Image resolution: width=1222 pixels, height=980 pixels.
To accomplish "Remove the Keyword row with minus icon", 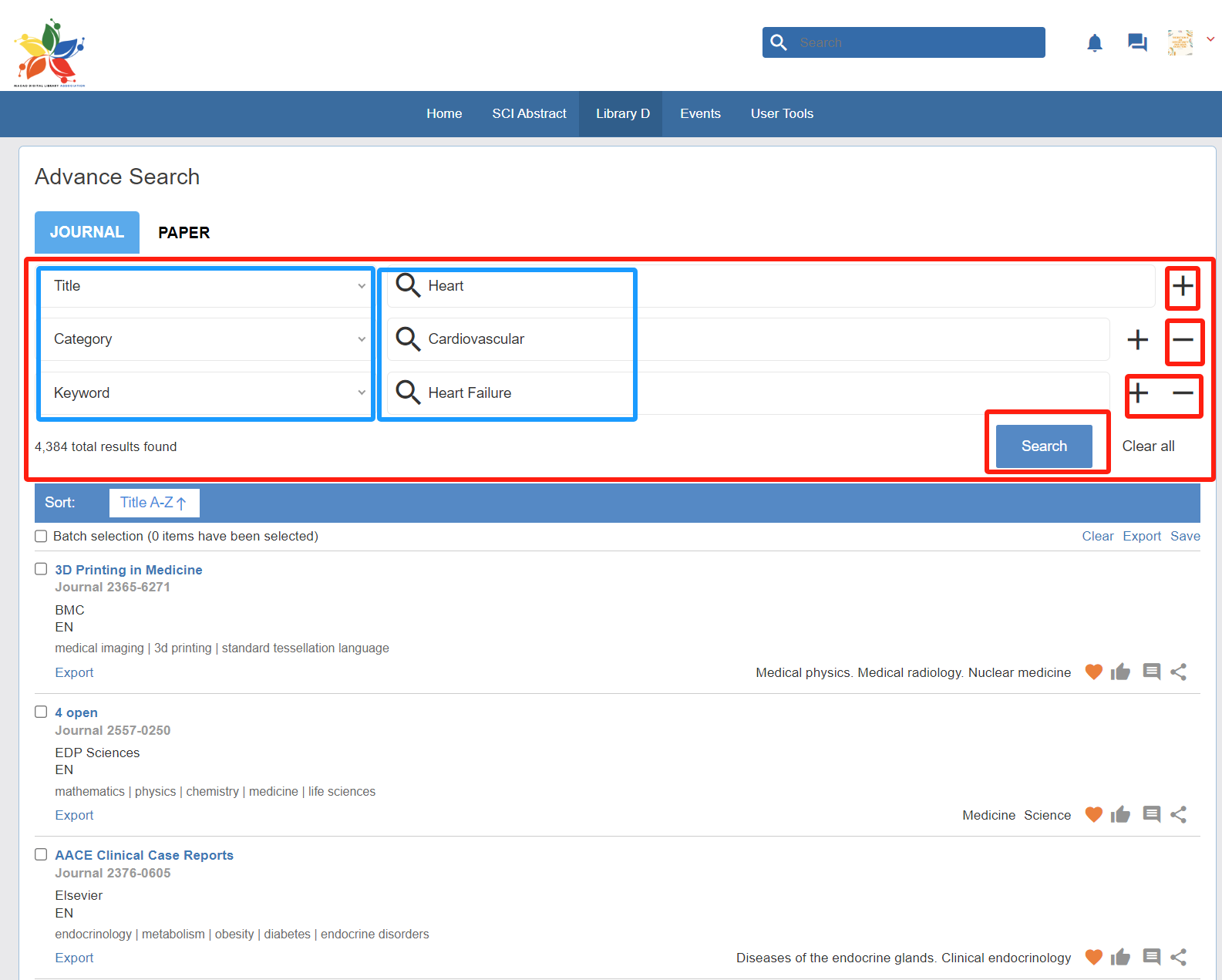I will click(x=1183, y=393).
